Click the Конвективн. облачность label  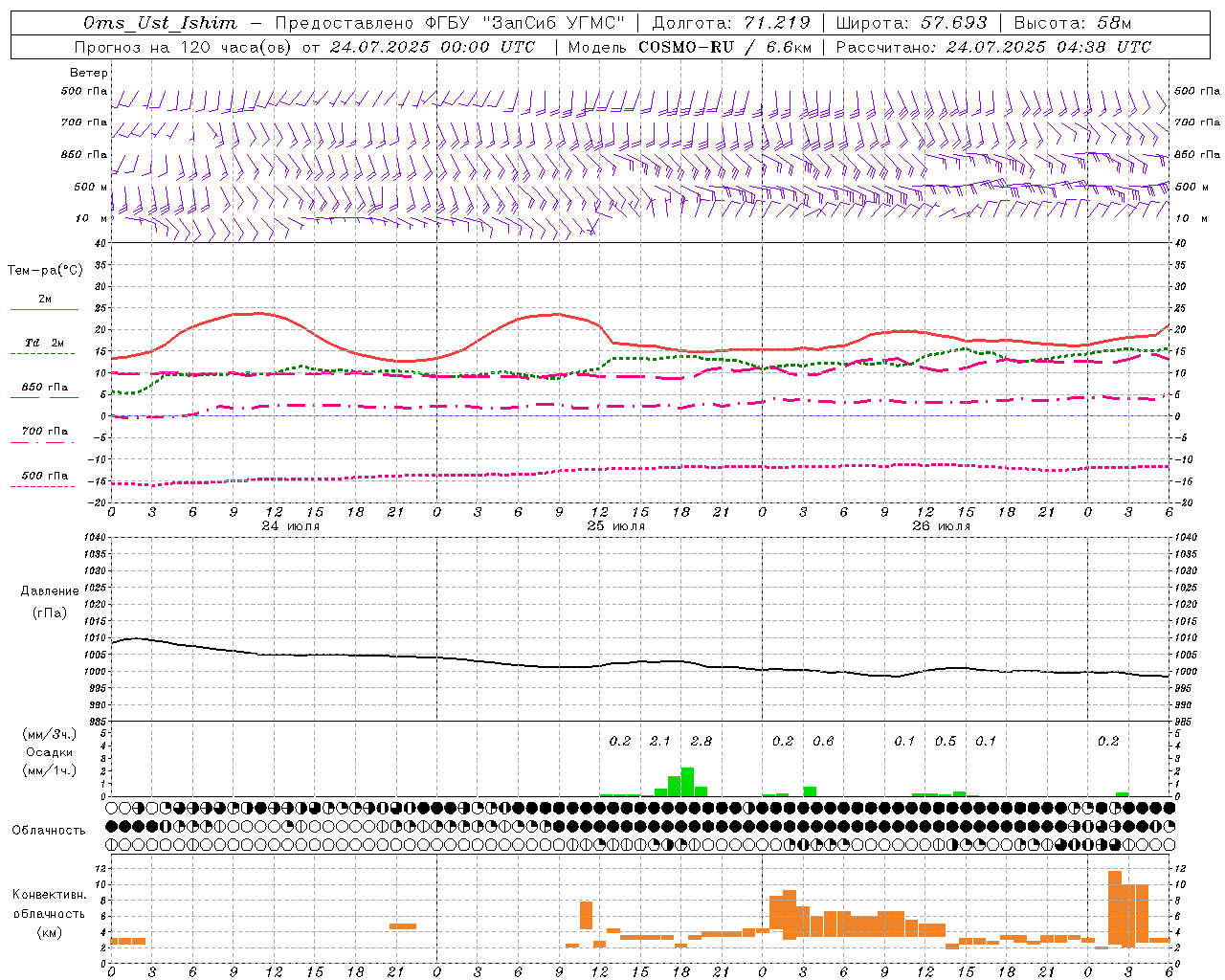point(49,903)
